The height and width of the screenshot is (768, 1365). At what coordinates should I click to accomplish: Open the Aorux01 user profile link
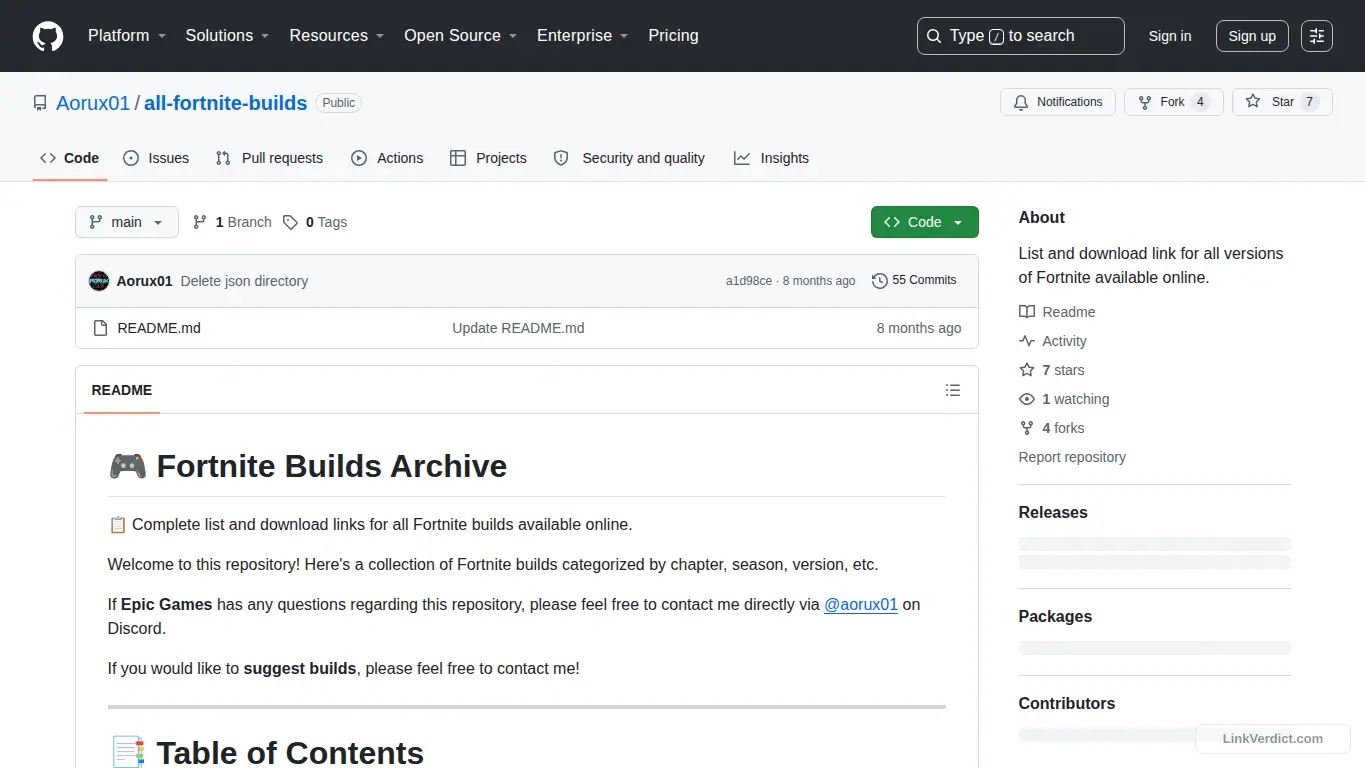tap(93, 103)
